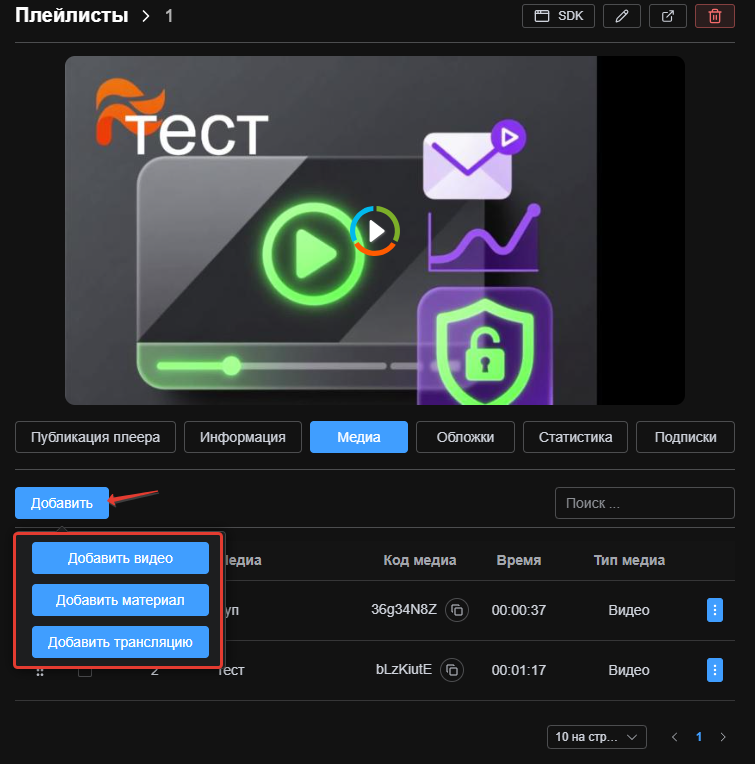
Task: Choose Добавить видео option
Action: [120, 558]
